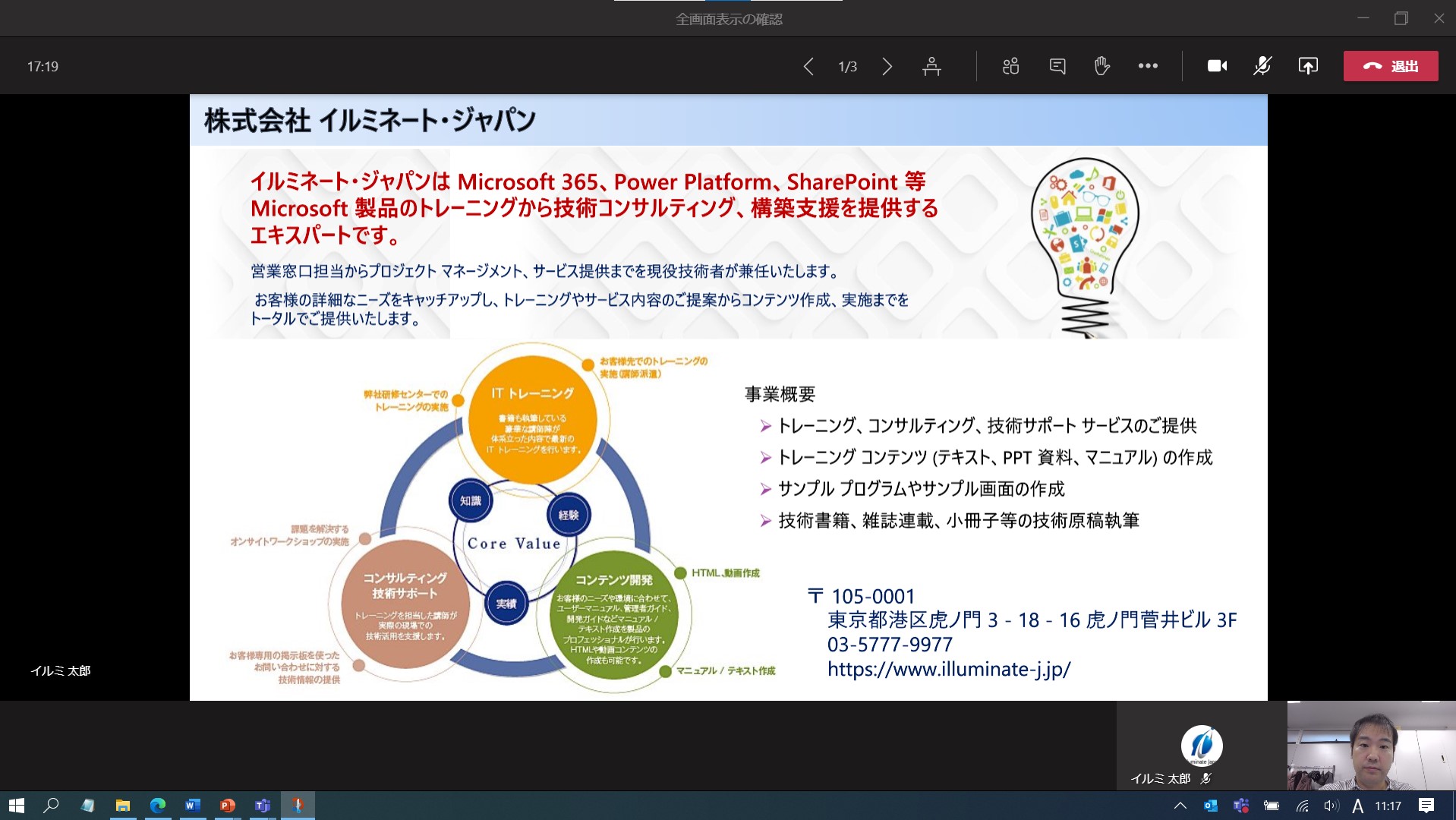Switch to PowerPoint from the taskbar
The height and width of the screenshot is (820, 1456).
(x=228, y=806)
